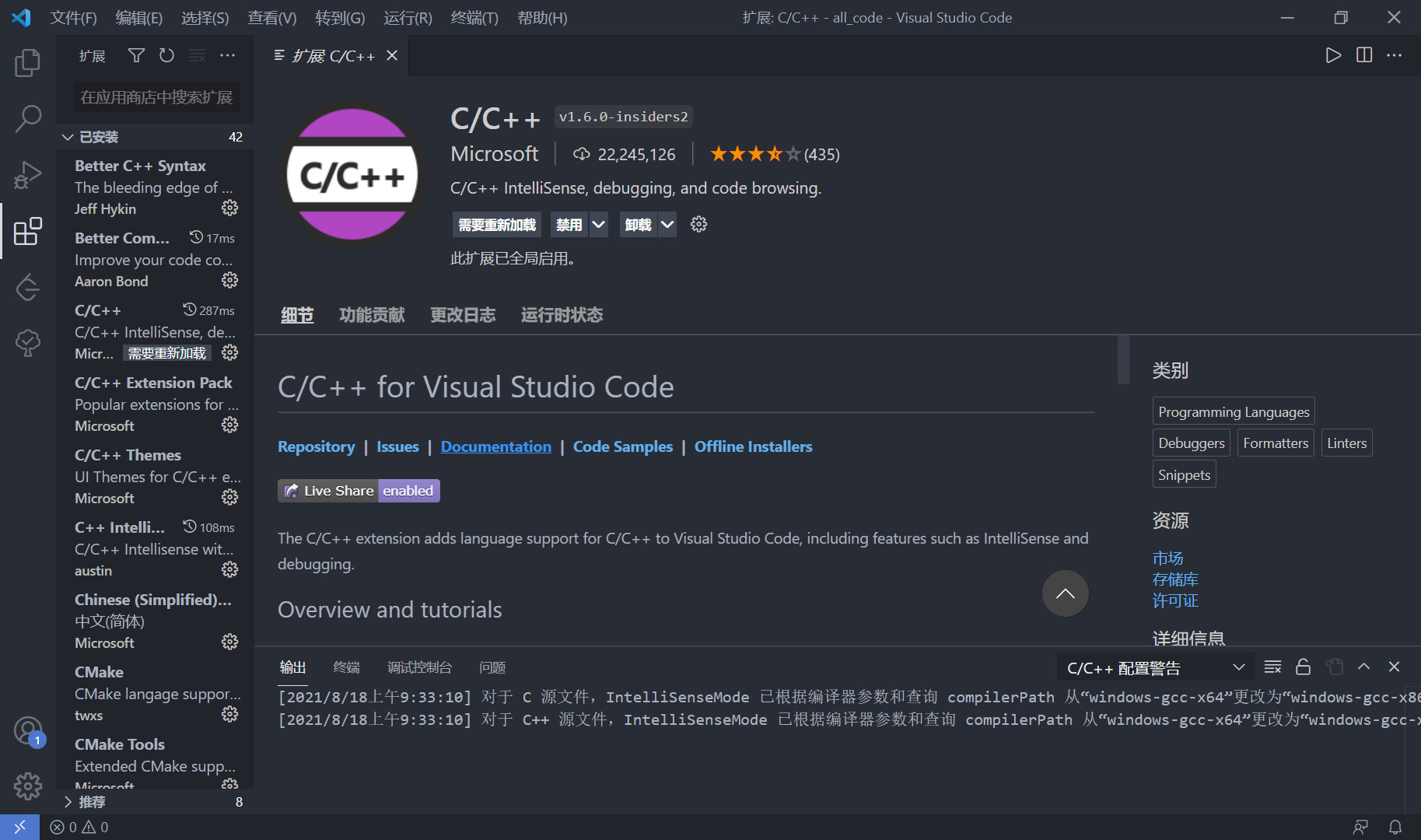The image size is (1421, 840).
Task: Toggle the extensions filter
Action: (x=136, y=55)
